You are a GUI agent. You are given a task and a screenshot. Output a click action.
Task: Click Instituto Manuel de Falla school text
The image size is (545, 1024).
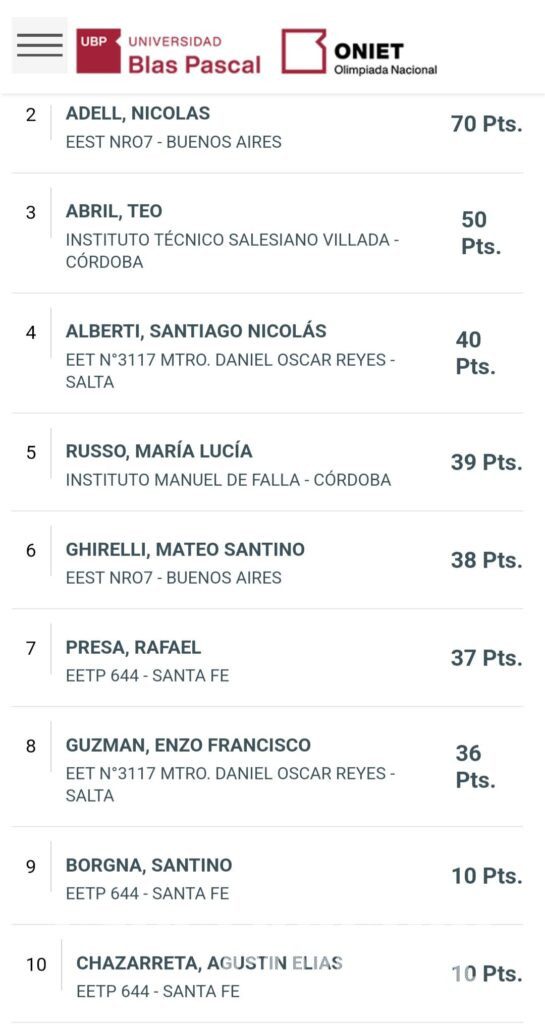click(x=228, y=480)
